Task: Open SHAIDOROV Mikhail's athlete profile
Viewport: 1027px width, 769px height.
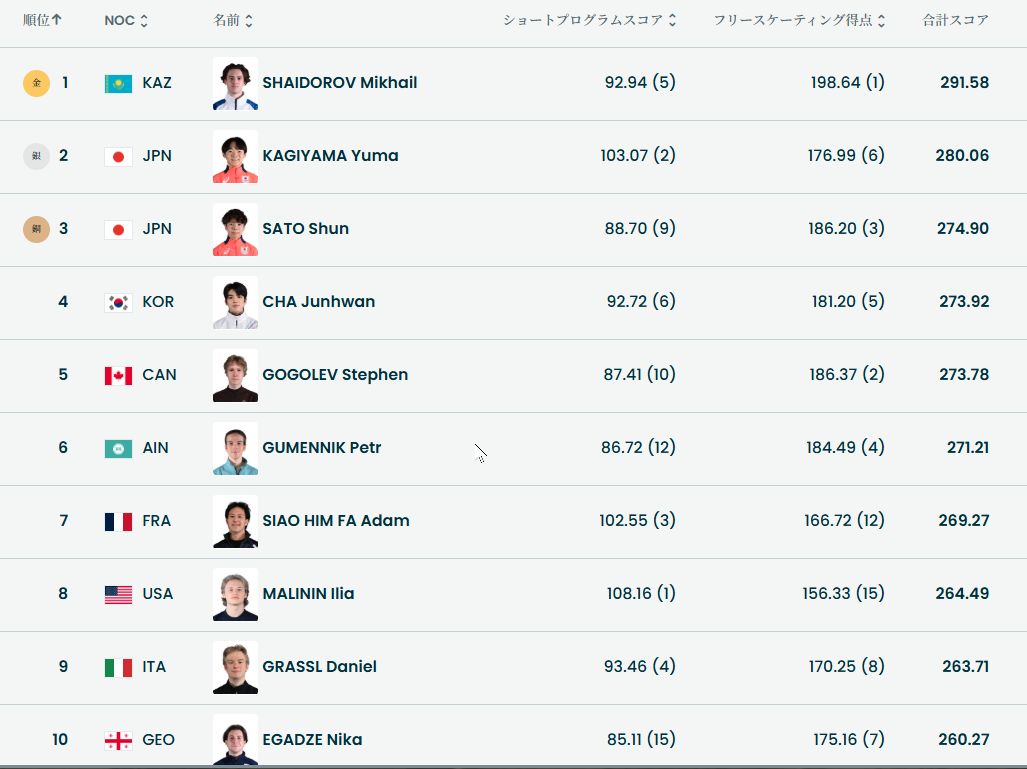Action: point(339,83)
